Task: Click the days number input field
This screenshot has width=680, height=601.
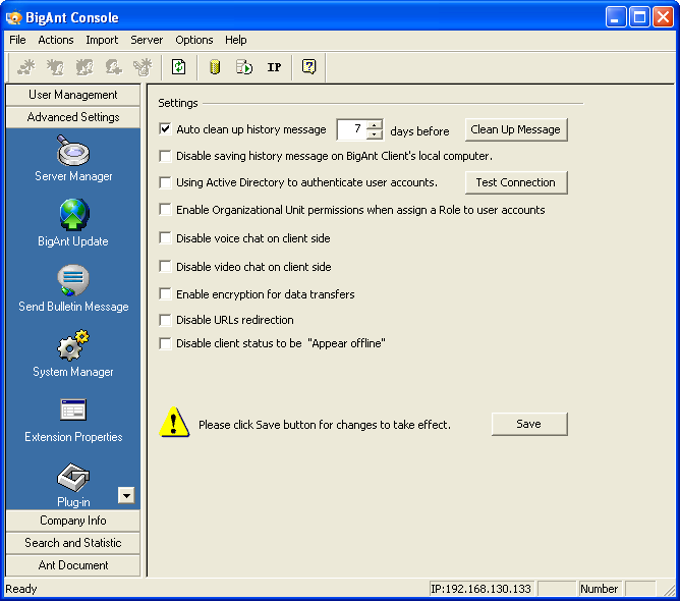Action: point(352,129)
